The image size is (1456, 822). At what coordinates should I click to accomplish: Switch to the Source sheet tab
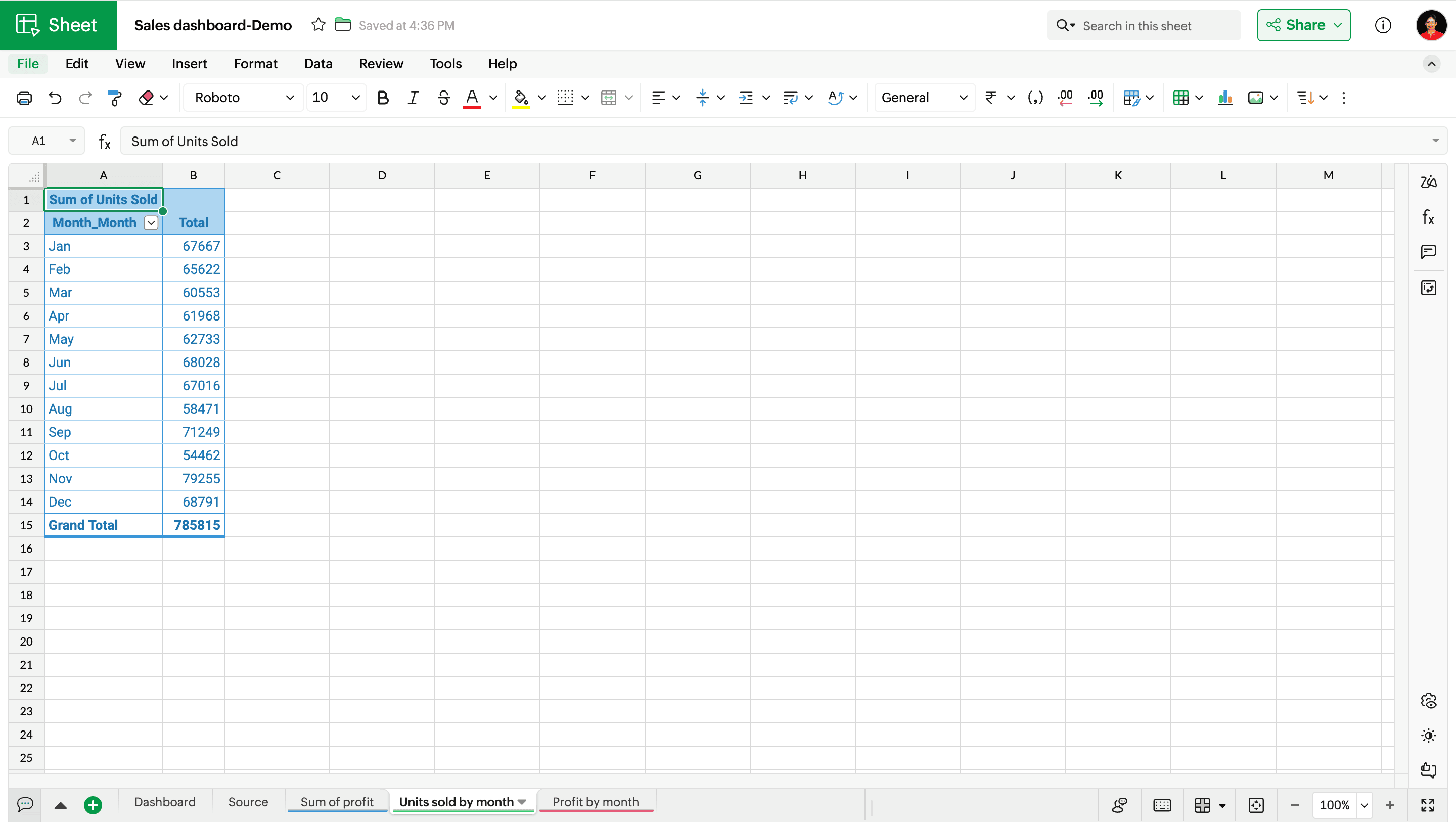point(248,802)
